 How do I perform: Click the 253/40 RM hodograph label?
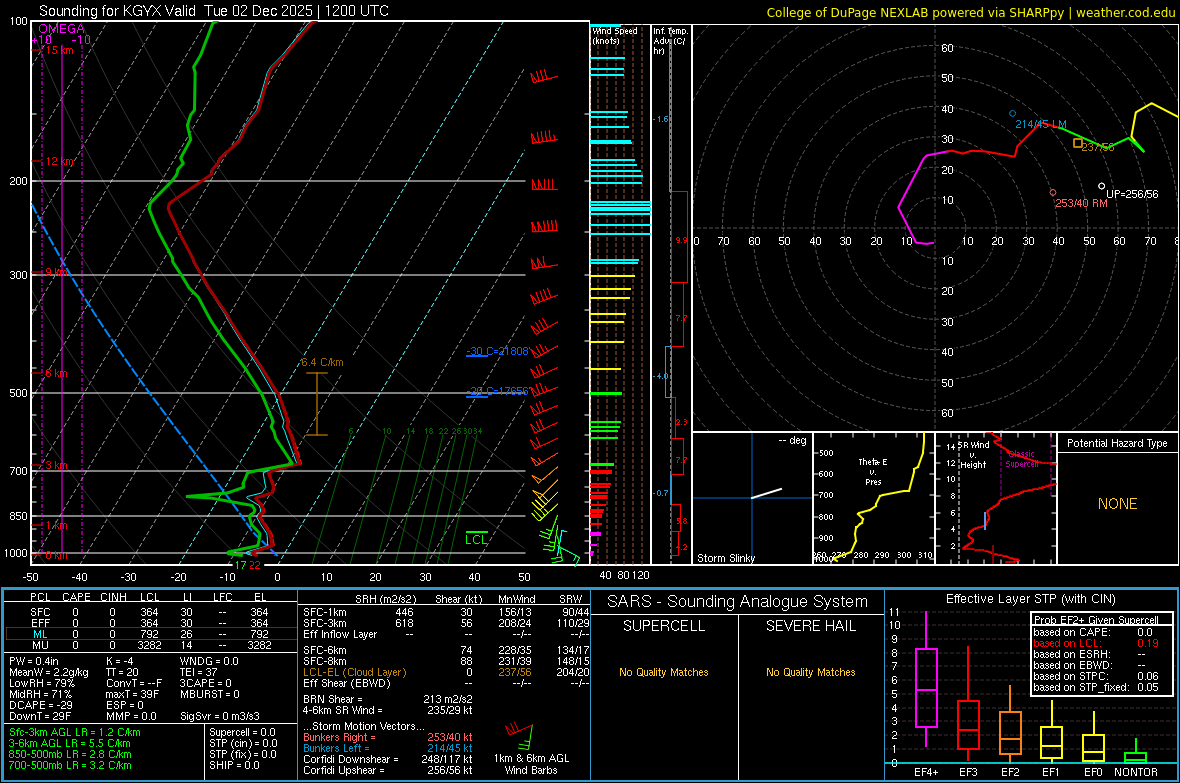coord(1081,203)
